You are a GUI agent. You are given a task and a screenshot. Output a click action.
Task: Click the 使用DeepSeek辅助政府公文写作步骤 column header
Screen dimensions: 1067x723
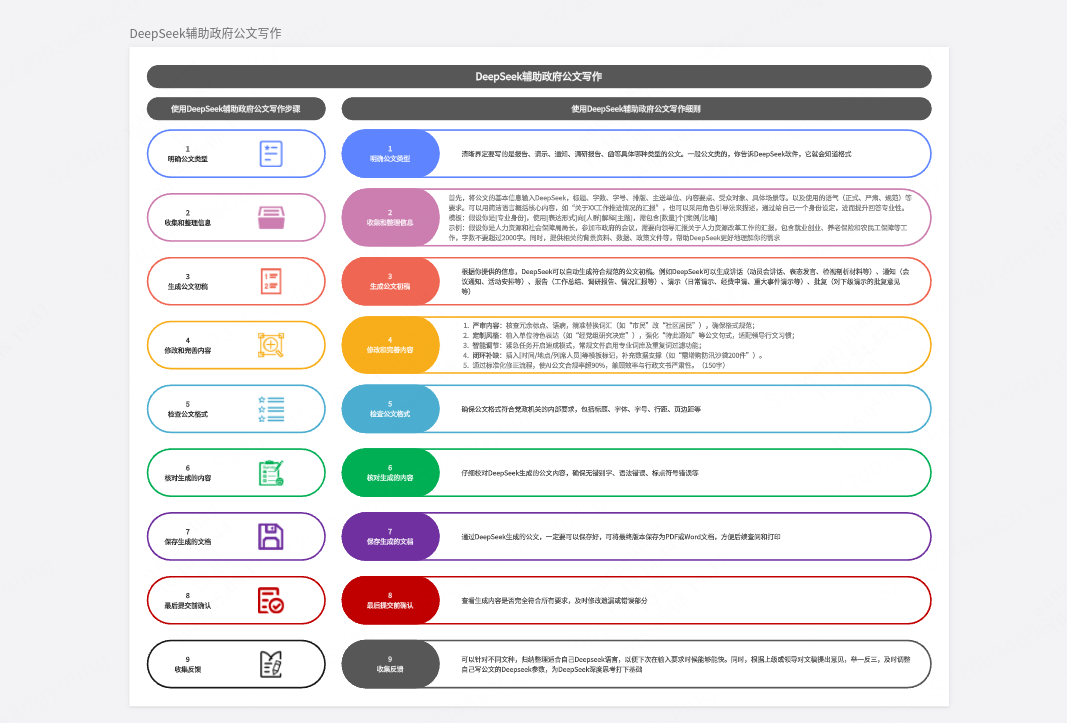pos(236,109)
